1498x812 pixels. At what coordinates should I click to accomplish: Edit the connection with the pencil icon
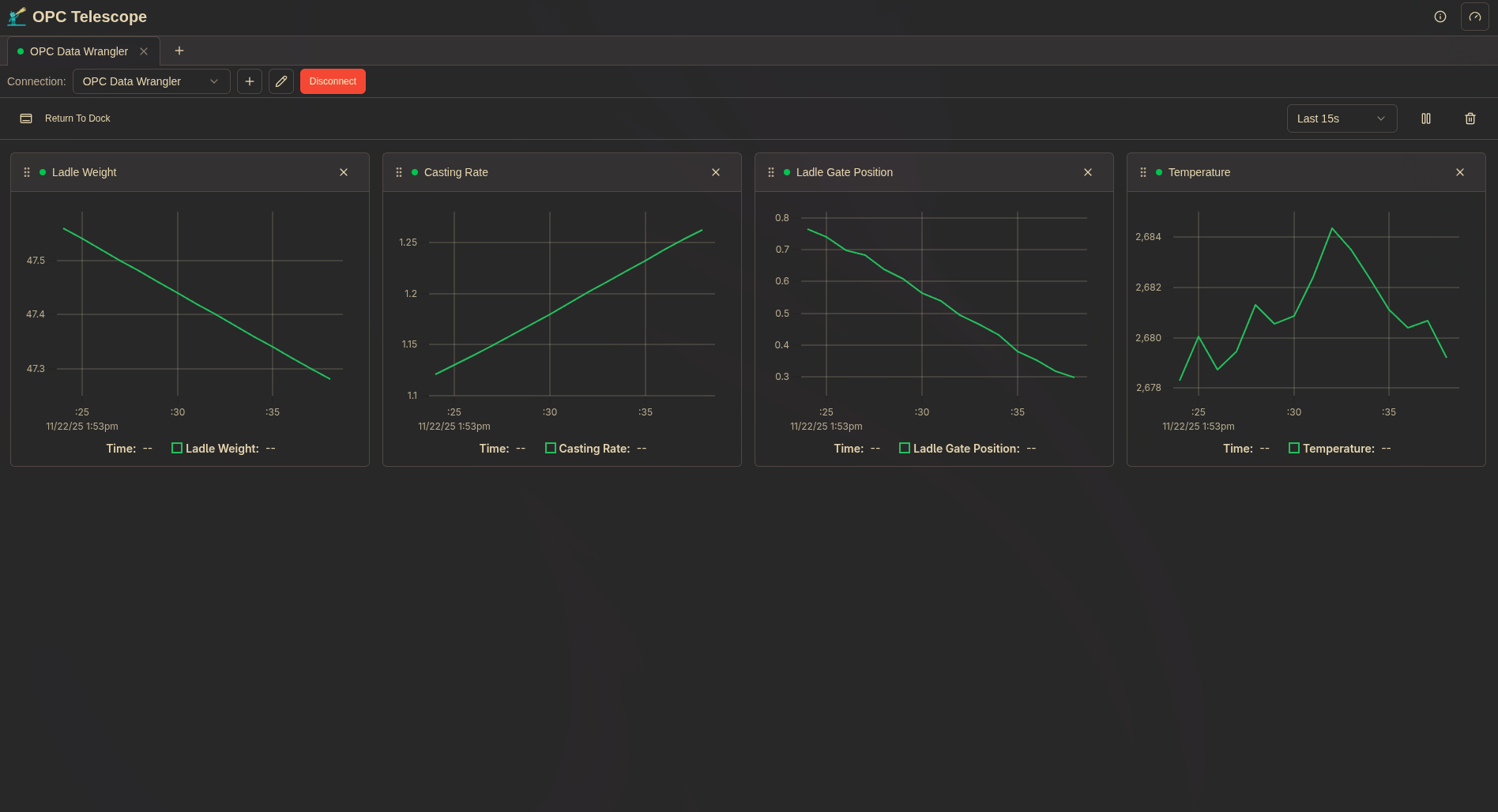pyautogui.click(x=281, y=81)
